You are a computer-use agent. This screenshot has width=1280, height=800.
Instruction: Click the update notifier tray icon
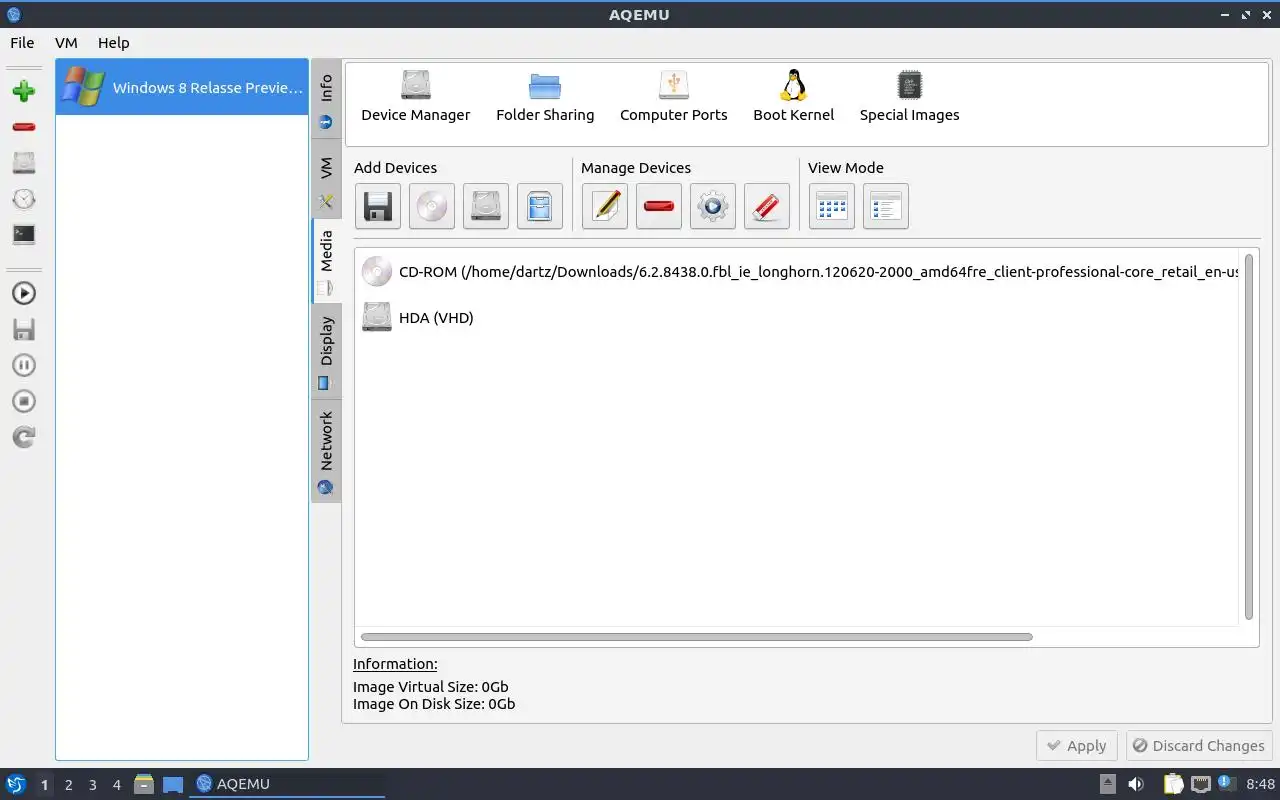[1225, 784]
